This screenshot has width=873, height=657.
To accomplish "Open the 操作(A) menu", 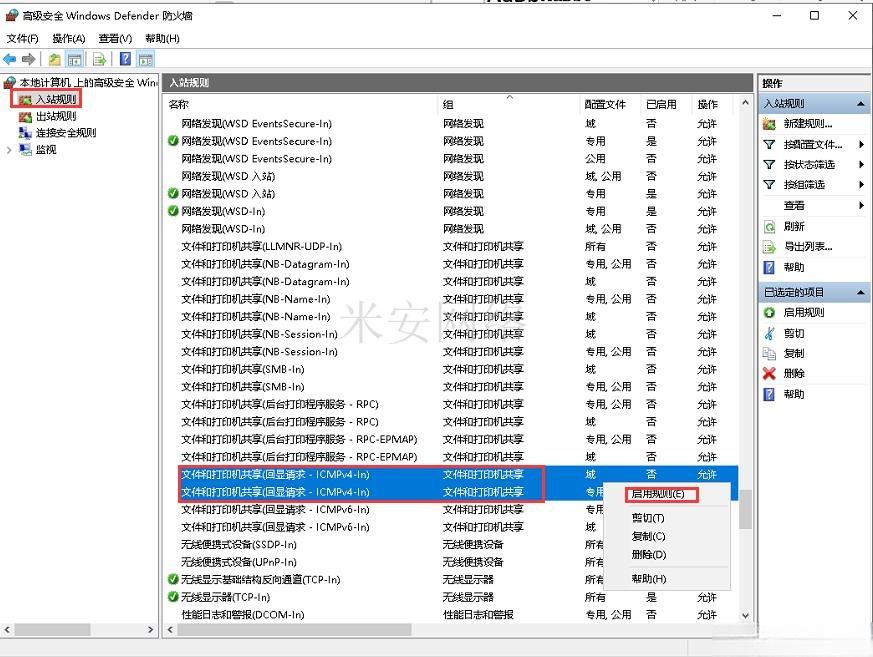I will tap(69, 38).
